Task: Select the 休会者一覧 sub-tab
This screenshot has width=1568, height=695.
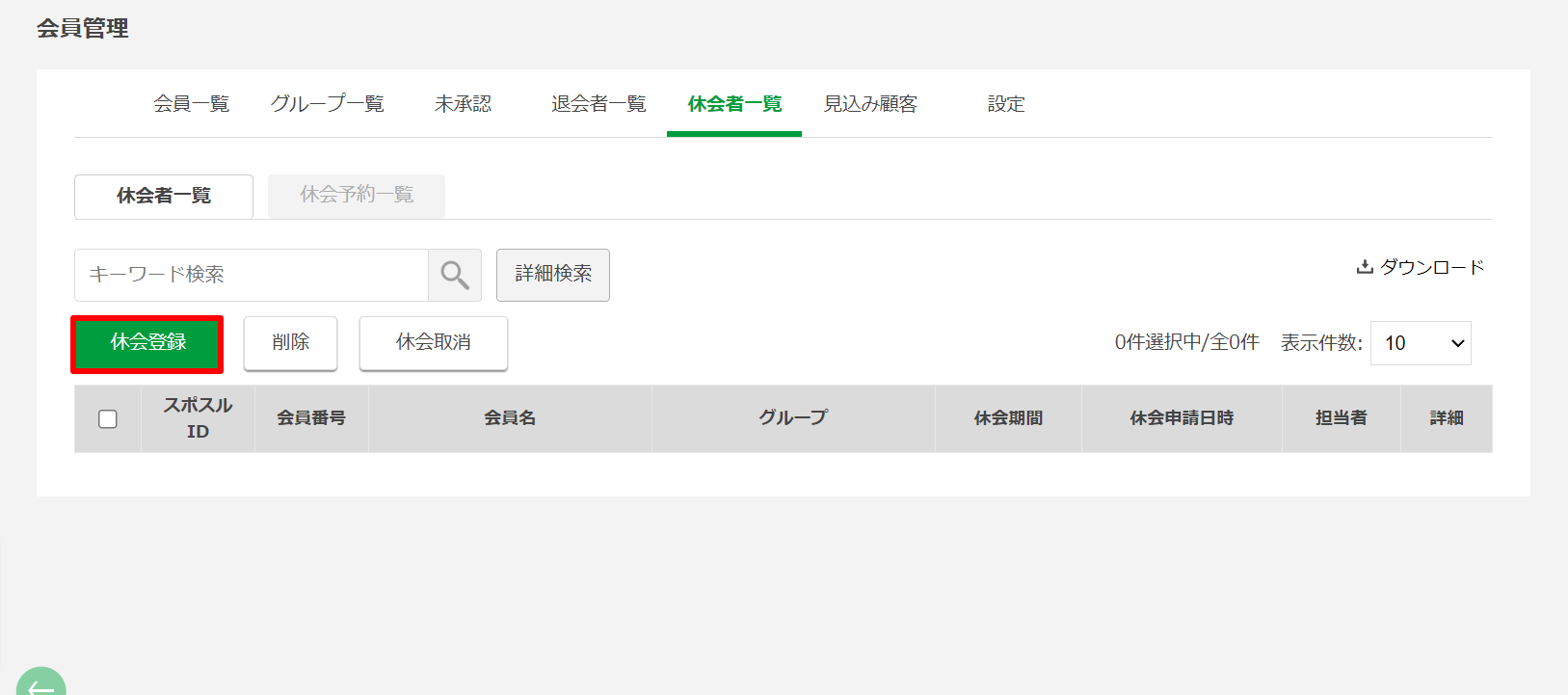Action: coord(164,196)
